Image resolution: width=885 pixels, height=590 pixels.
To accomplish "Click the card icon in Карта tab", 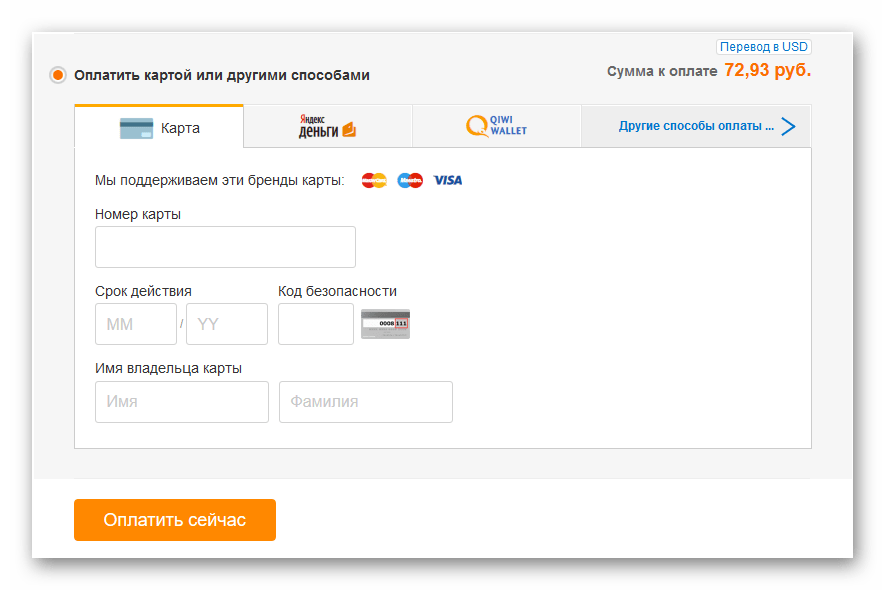I will [x=136, y=128].
